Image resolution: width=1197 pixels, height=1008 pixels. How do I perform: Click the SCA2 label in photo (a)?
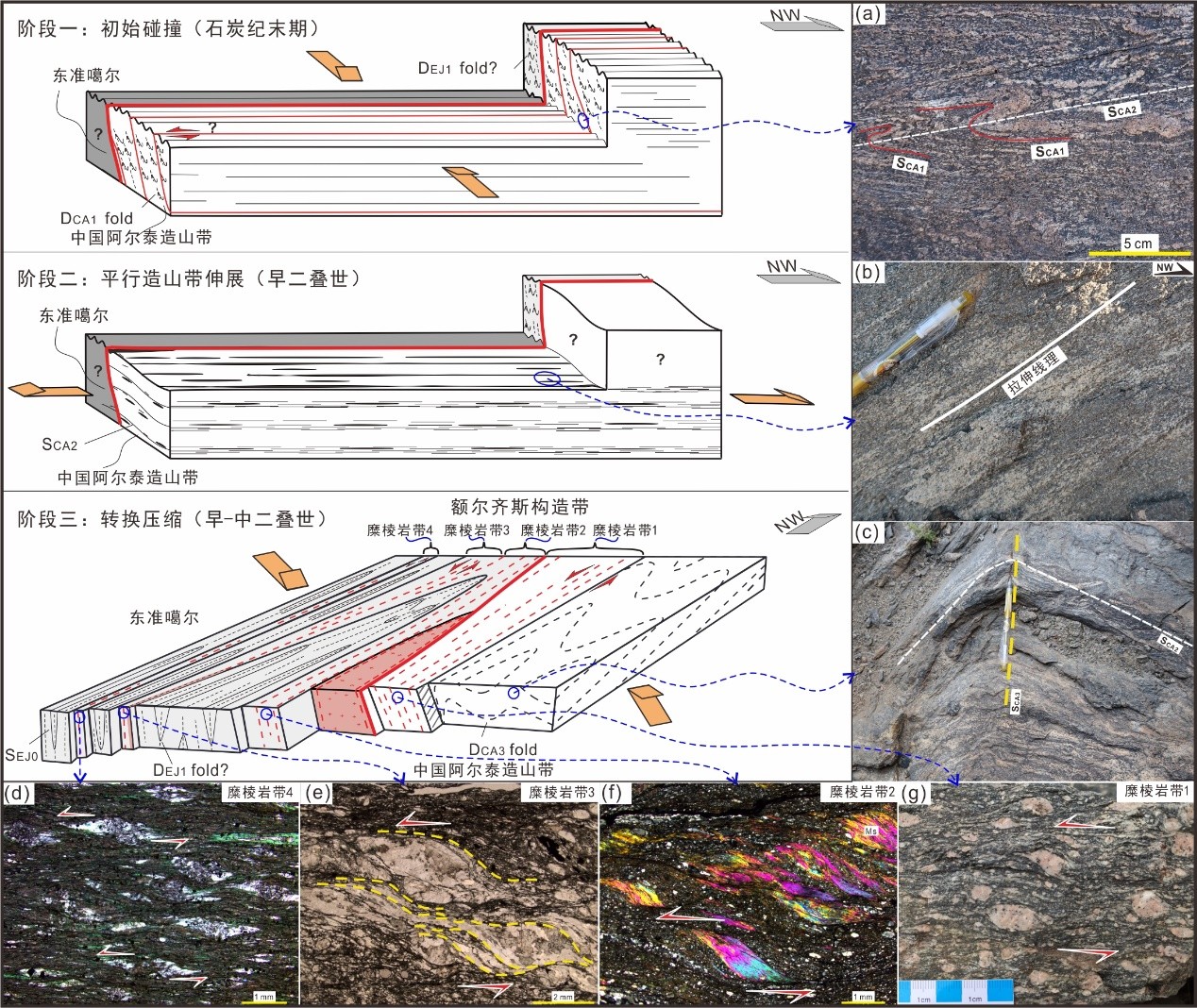(x=1121, y=111)
